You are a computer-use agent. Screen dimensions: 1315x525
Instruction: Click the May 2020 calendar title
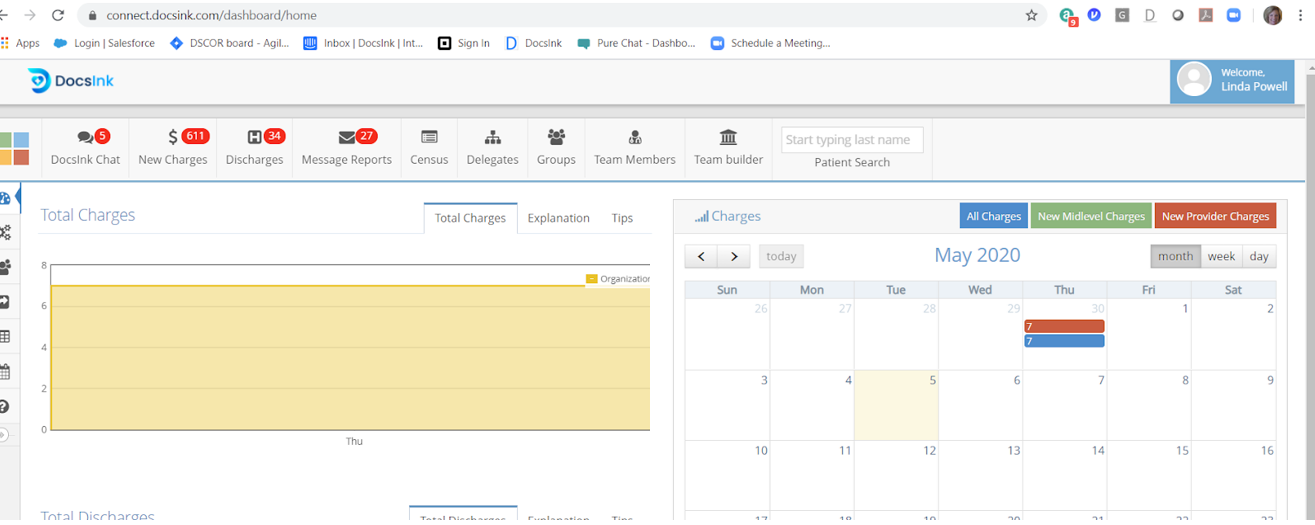click(977, 255)
